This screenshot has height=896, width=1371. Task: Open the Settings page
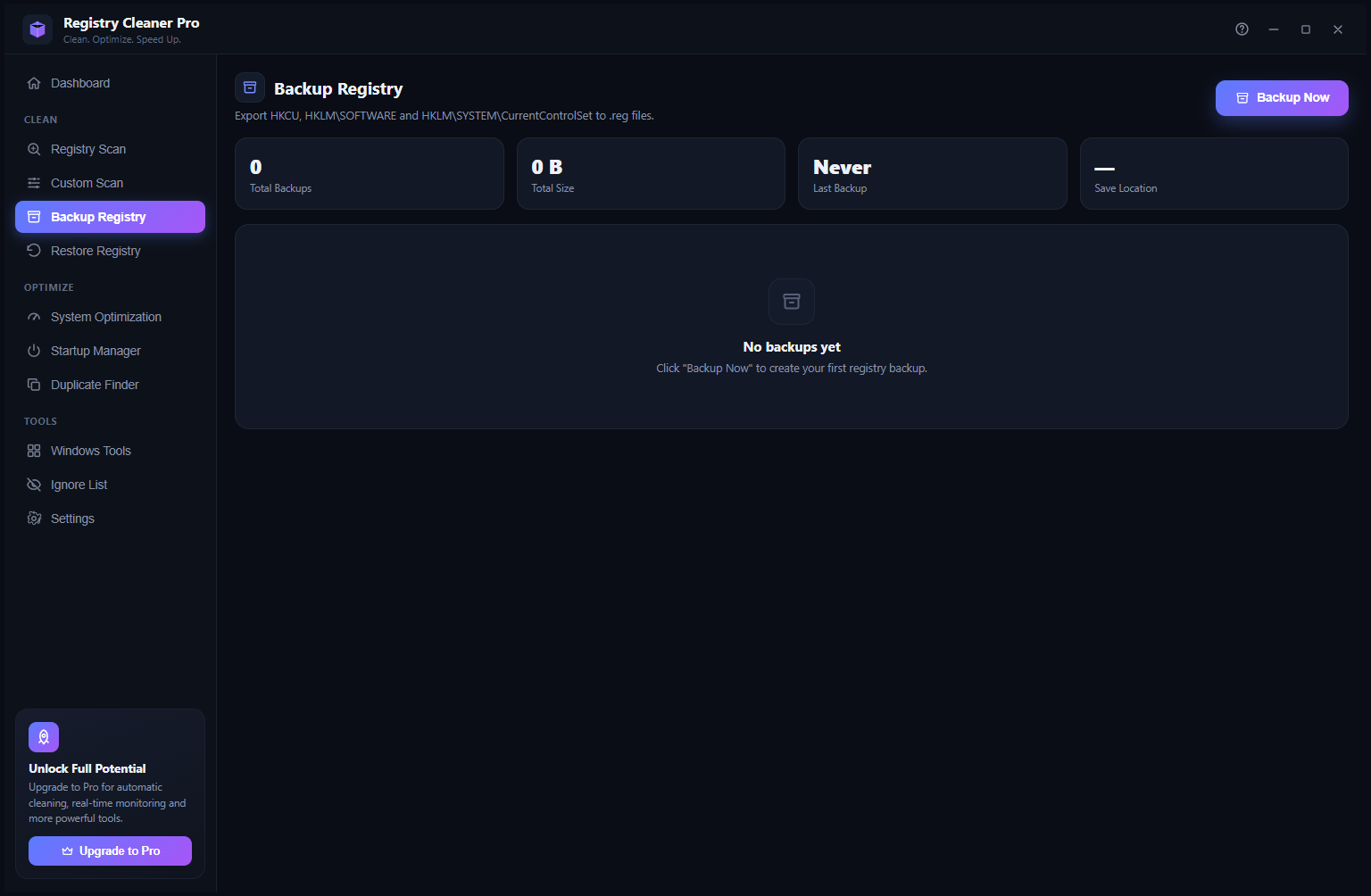point(110,519)
